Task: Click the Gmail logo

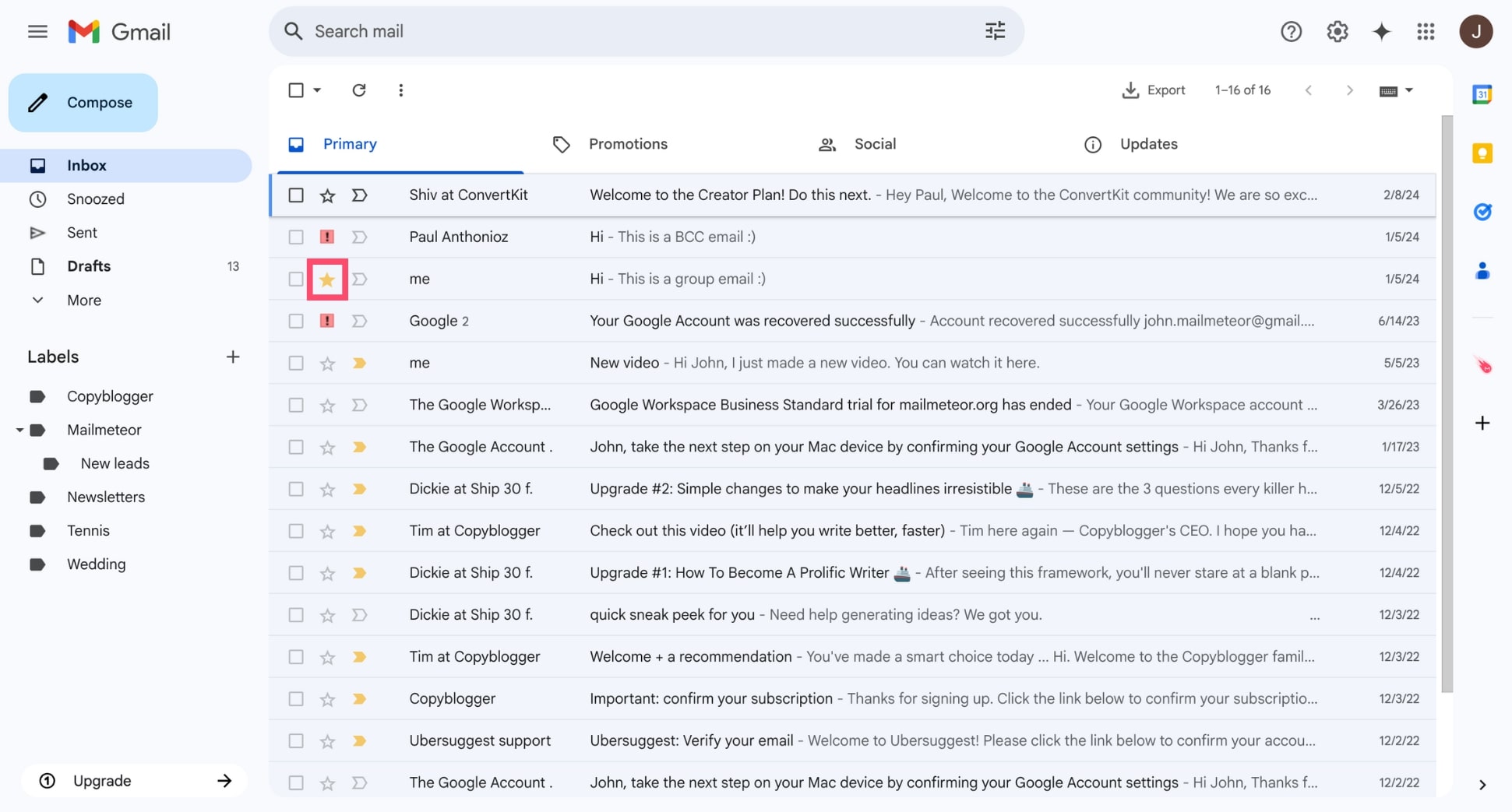Action: click(119, 32)
